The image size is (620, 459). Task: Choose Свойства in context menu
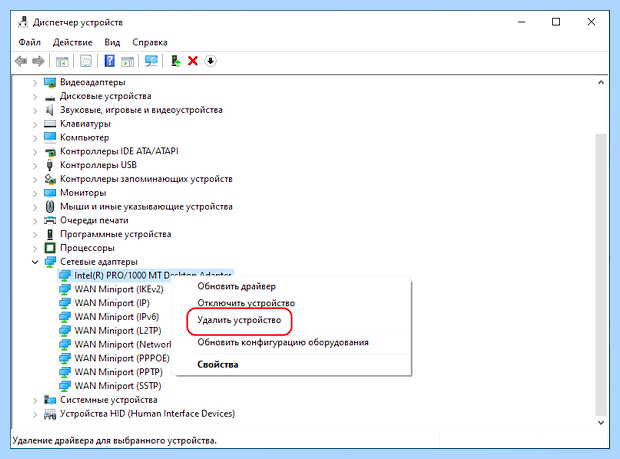217,365
